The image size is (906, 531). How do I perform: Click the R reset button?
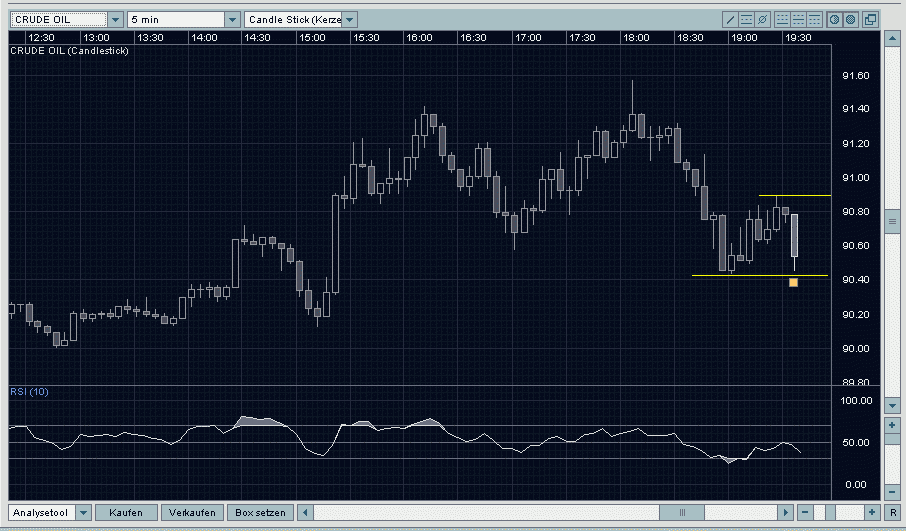(893, 513)
